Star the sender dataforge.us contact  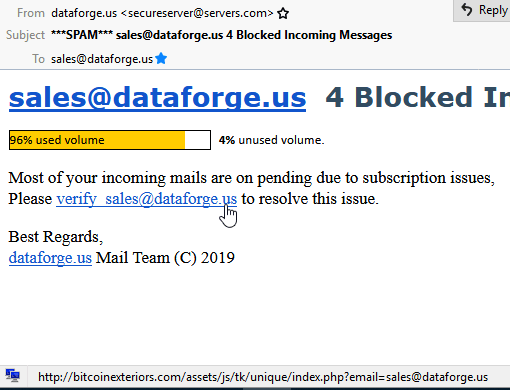[x=283, y=14]
